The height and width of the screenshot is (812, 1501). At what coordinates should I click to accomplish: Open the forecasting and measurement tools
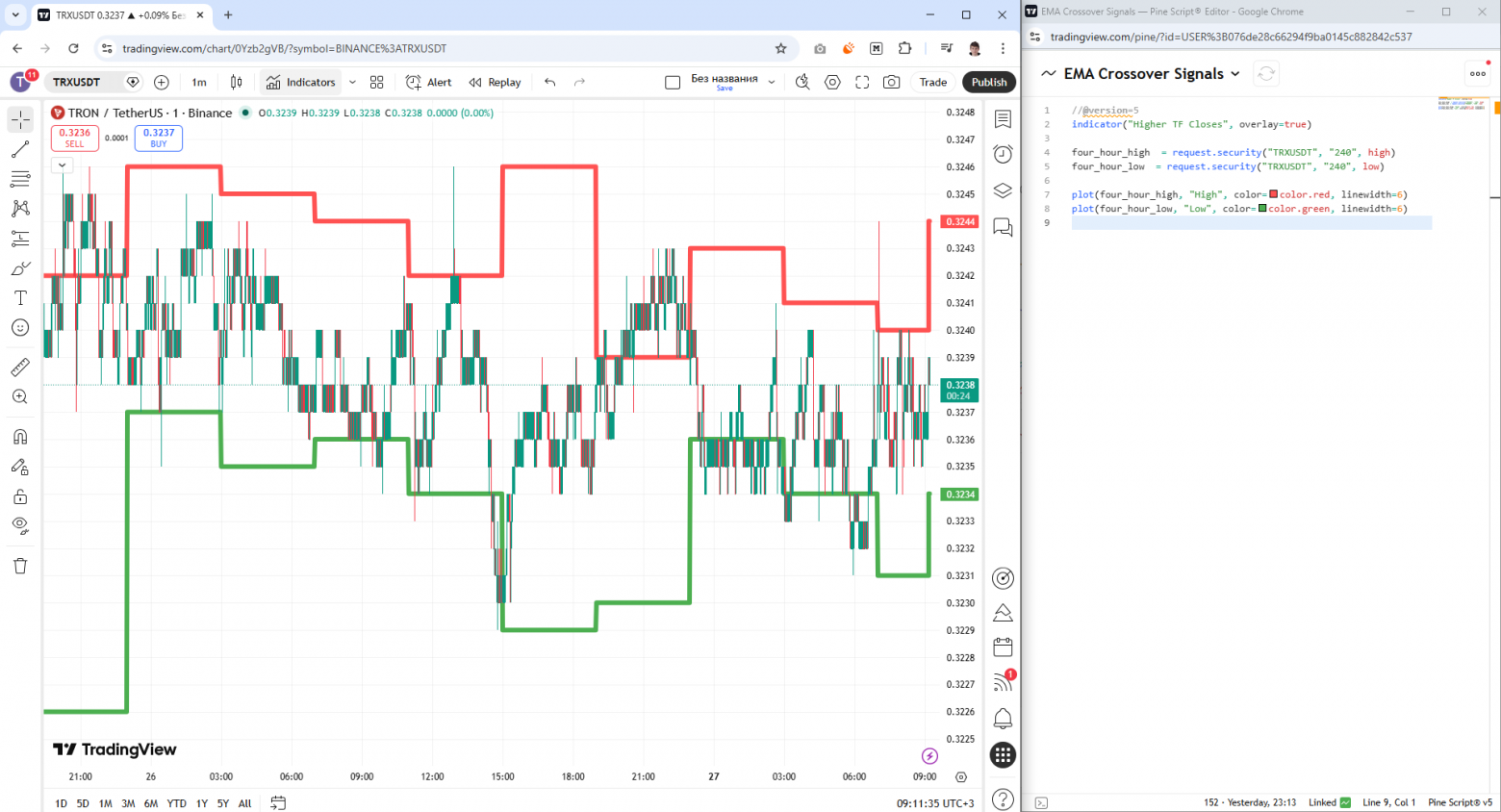pos(20,239)
